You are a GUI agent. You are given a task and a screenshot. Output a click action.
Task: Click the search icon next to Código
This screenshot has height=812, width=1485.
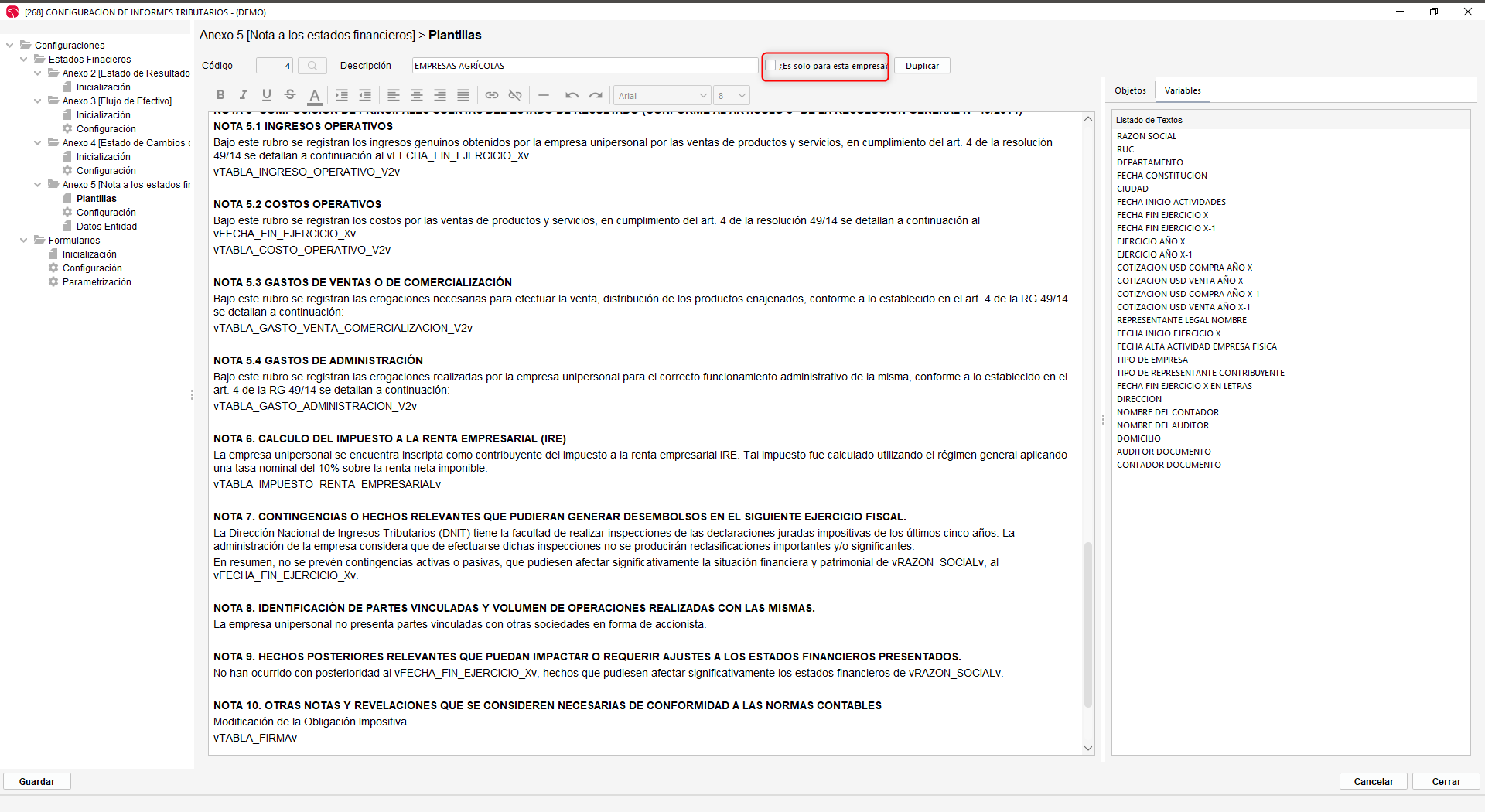312,66
